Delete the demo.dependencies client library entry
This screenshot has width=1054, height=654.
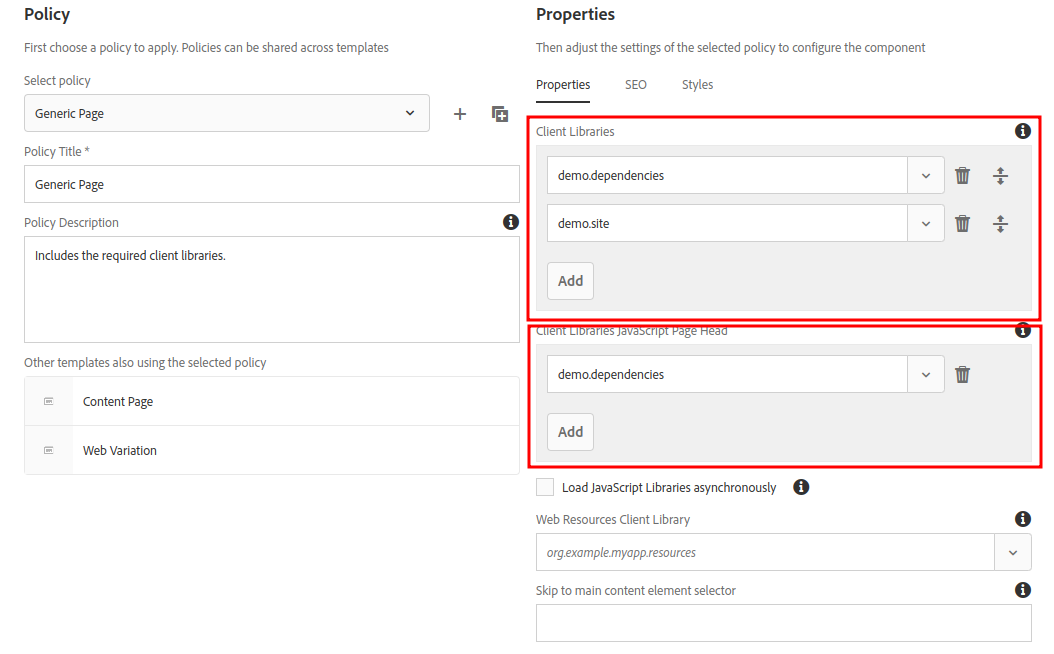pyautogui.click(x=962, y=175)
